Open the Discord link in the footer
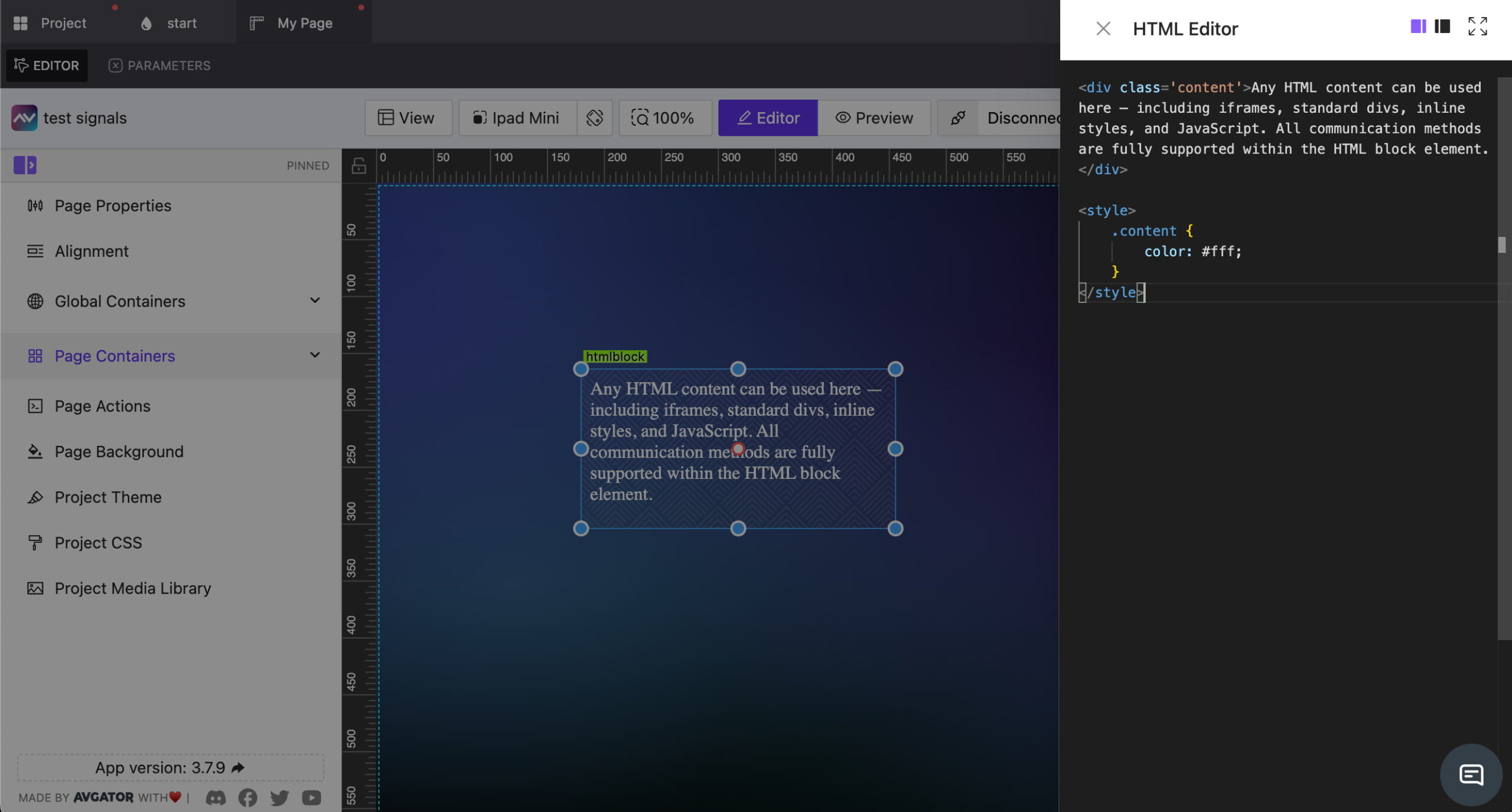Screen dimensions: 1512x812 [x=216, y=798]
